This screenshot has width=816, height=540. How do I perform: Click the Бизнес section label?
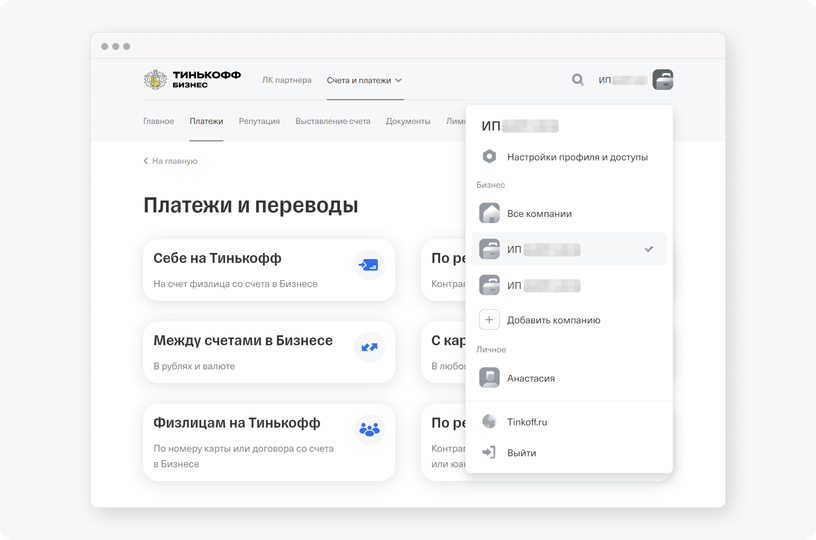pos(491,185)
